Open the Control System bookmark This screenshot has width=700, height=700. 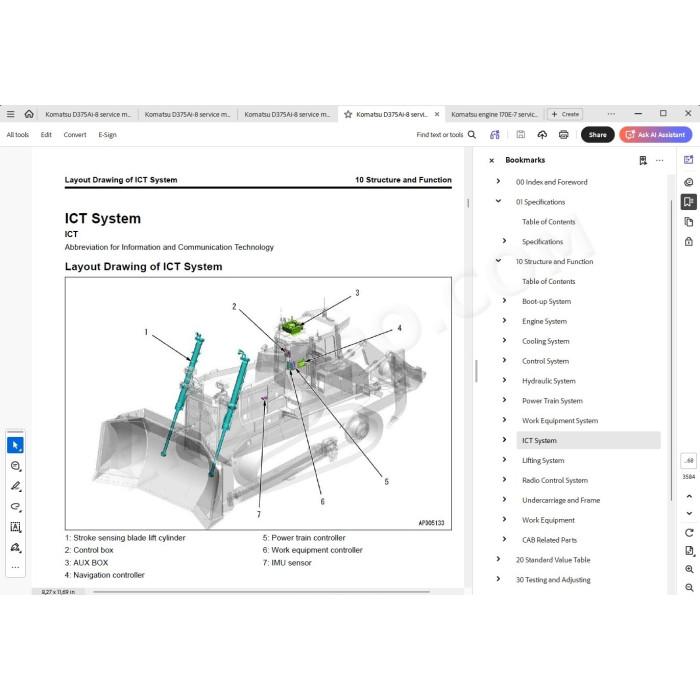pyautogui.click(x=546, y=361)
